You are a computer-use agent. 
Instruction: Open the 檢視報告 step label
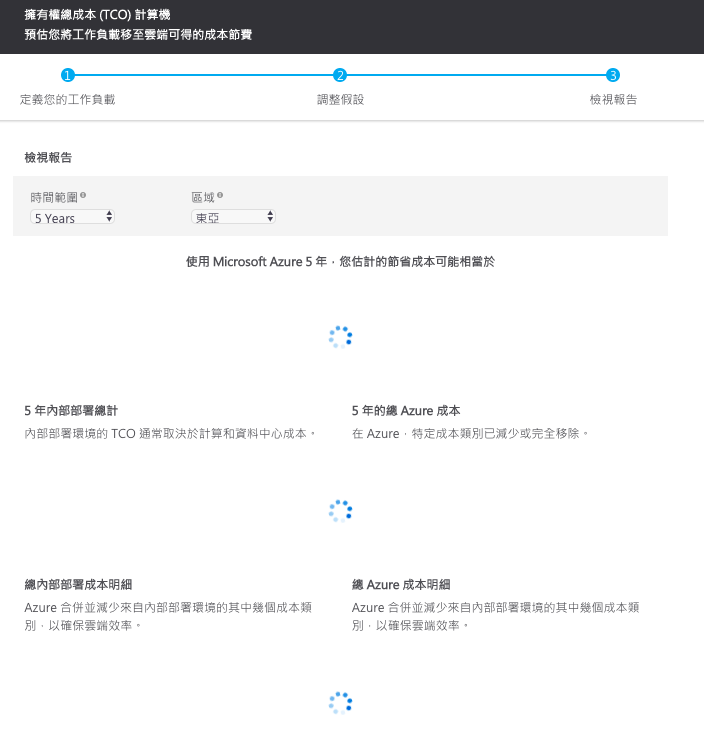click(x=613, y=99)
